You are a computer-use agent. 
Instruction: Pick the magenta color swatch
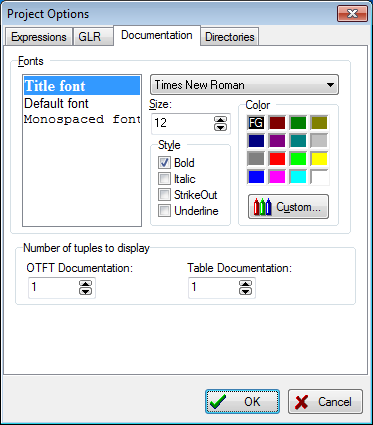pos(277,177)
